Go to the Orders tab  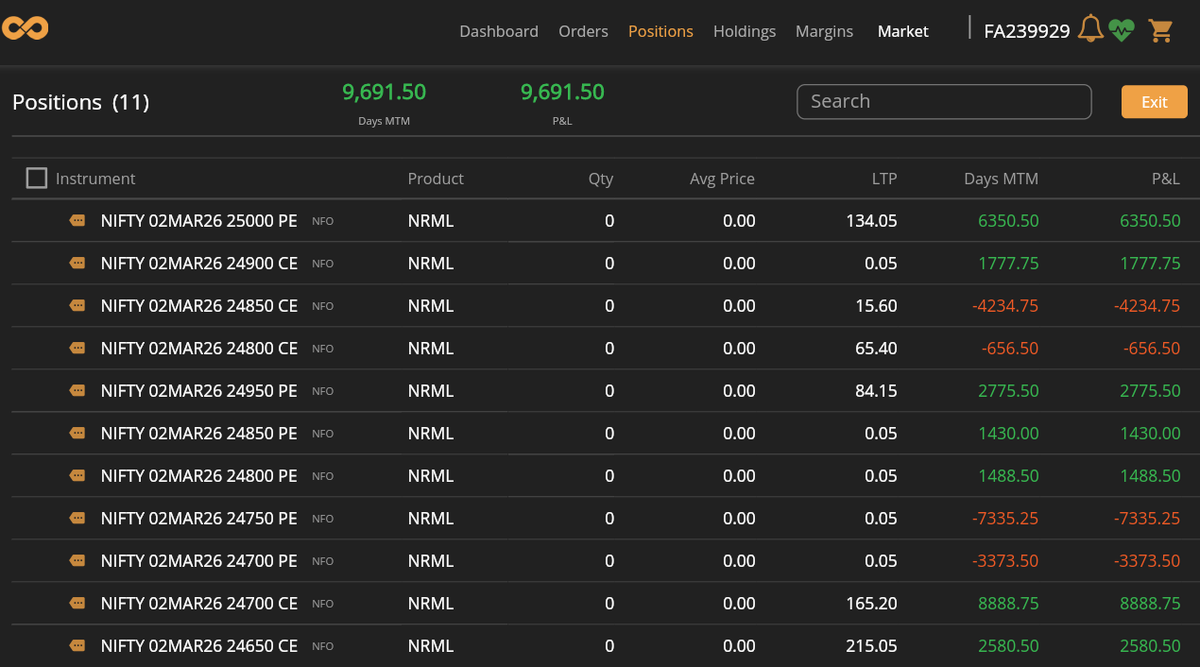click(583, 31)
